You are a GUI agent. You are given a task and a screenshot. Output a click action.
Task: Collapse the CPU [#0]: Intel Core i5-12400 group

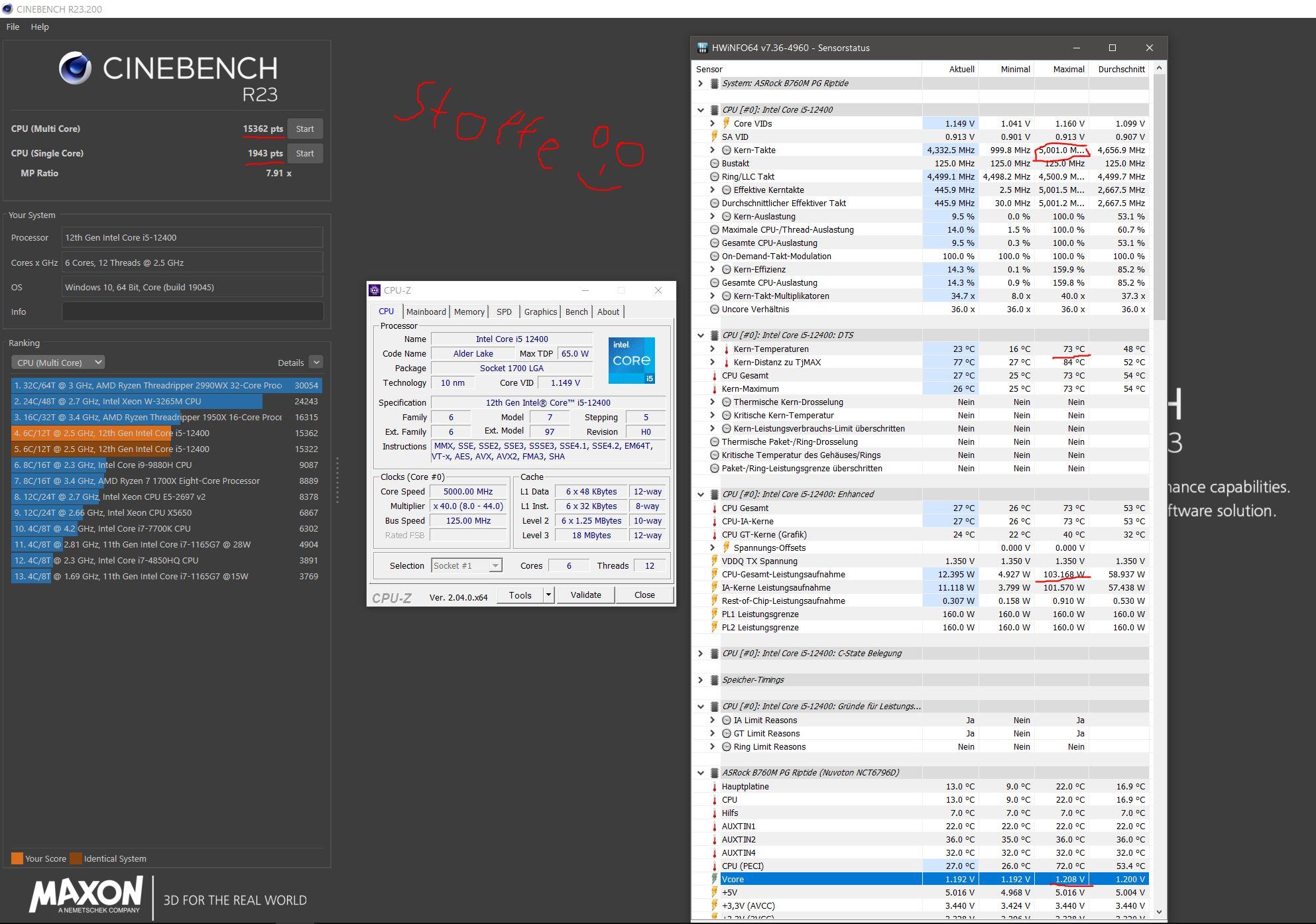pyautogui.click(x=701, y=110)
